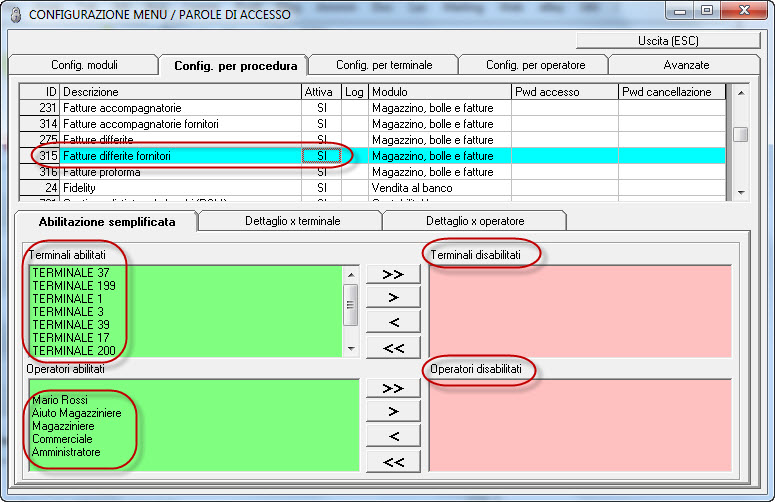Select TERMINALE 37 in enabled terminals
This screenshot has height=502, width=775.
(71, 273)
